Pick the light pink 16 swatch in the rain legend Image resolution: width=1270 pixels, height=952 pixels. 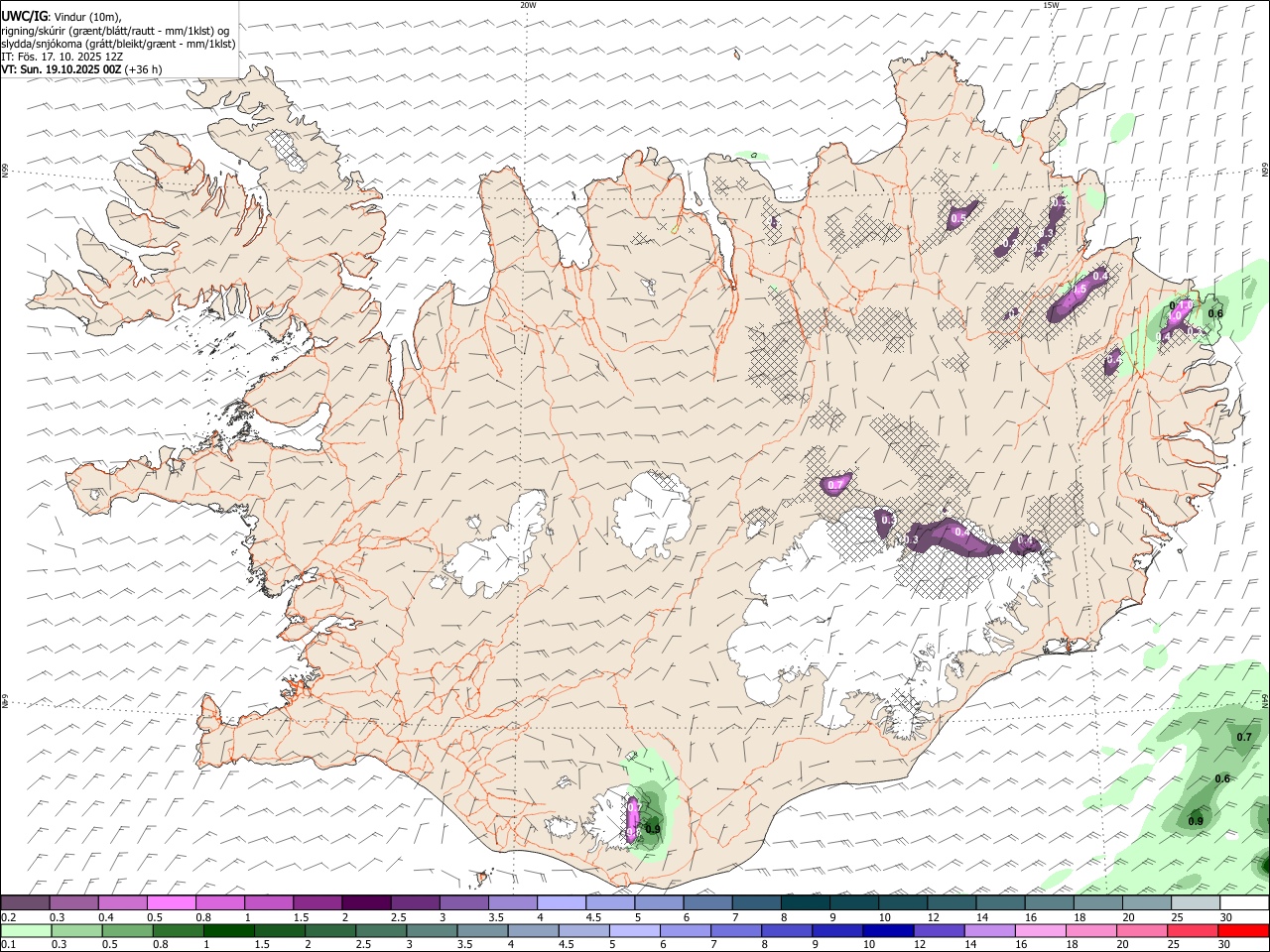click(1042, 930)
